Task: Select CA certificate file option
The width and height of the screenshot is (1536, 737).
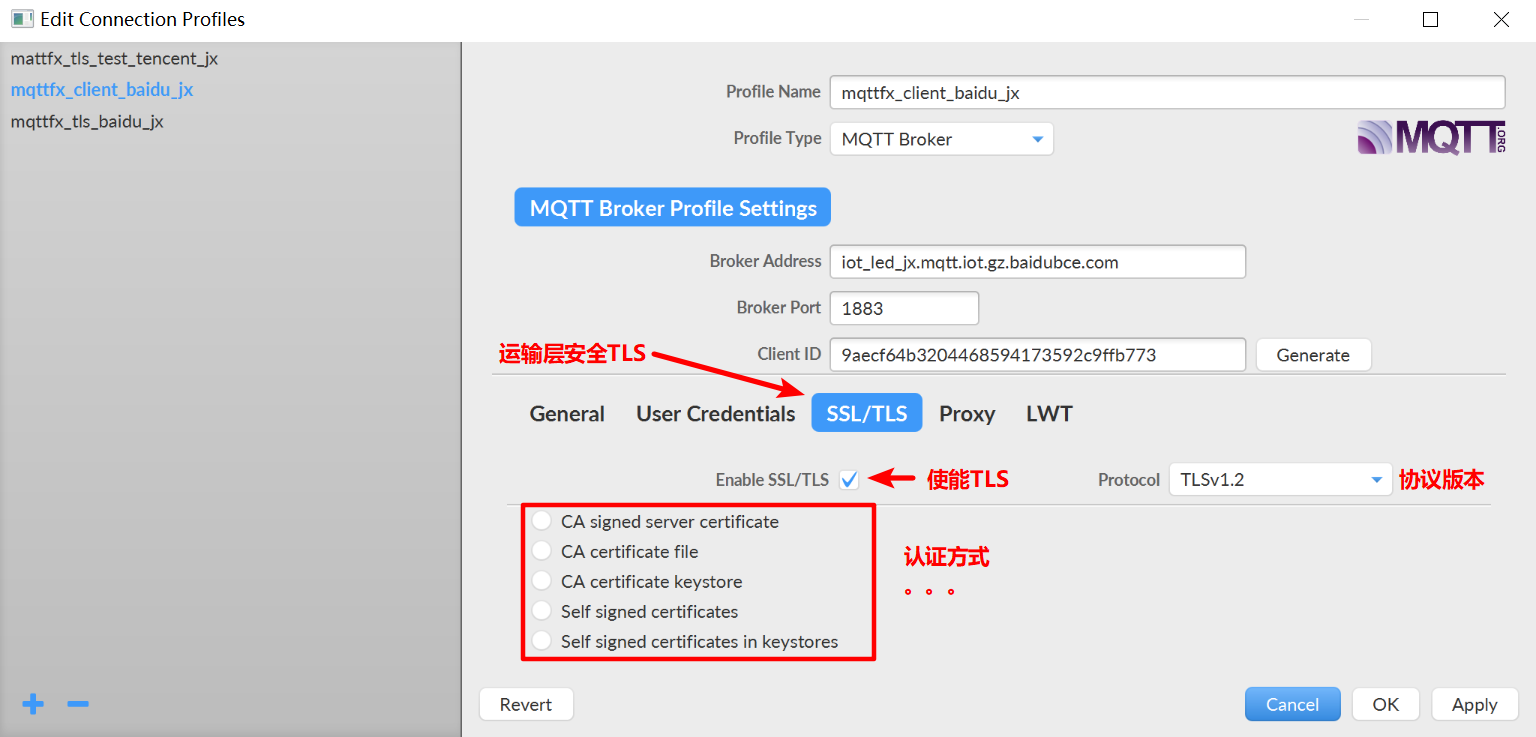Action: (542, 551)
